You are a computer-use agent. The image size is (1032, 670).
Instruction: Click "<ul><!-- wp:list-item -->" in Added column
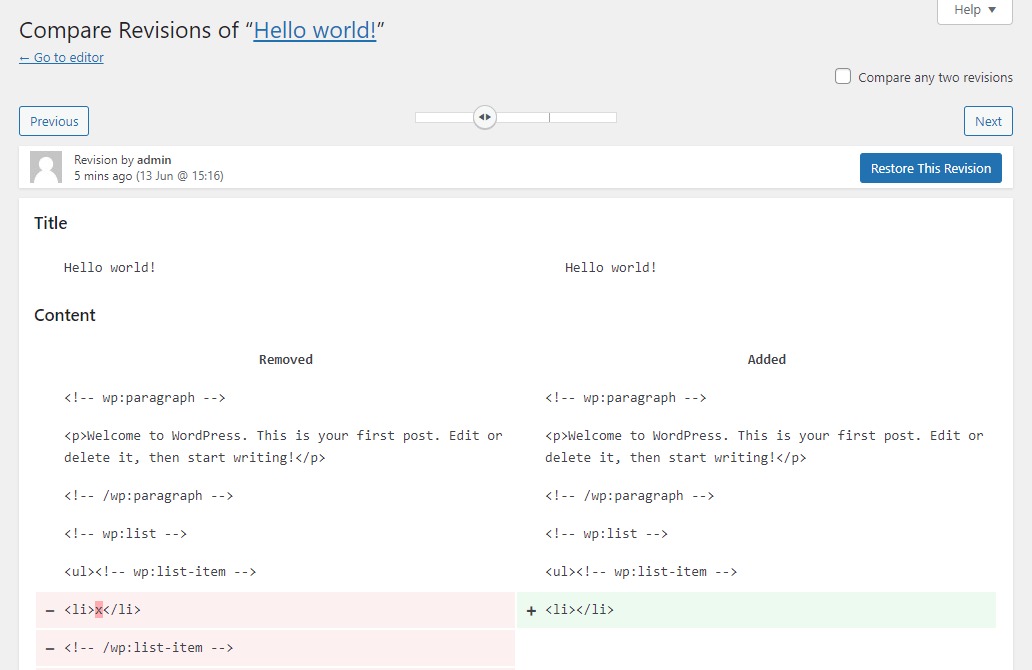point(641,571)
